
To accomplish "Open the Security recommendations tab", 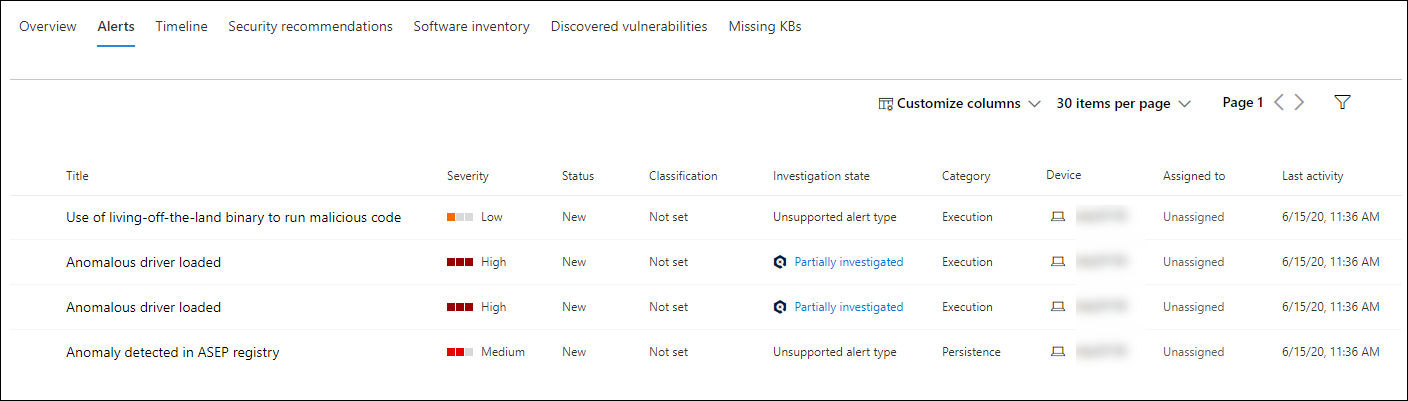I will 310,27.
